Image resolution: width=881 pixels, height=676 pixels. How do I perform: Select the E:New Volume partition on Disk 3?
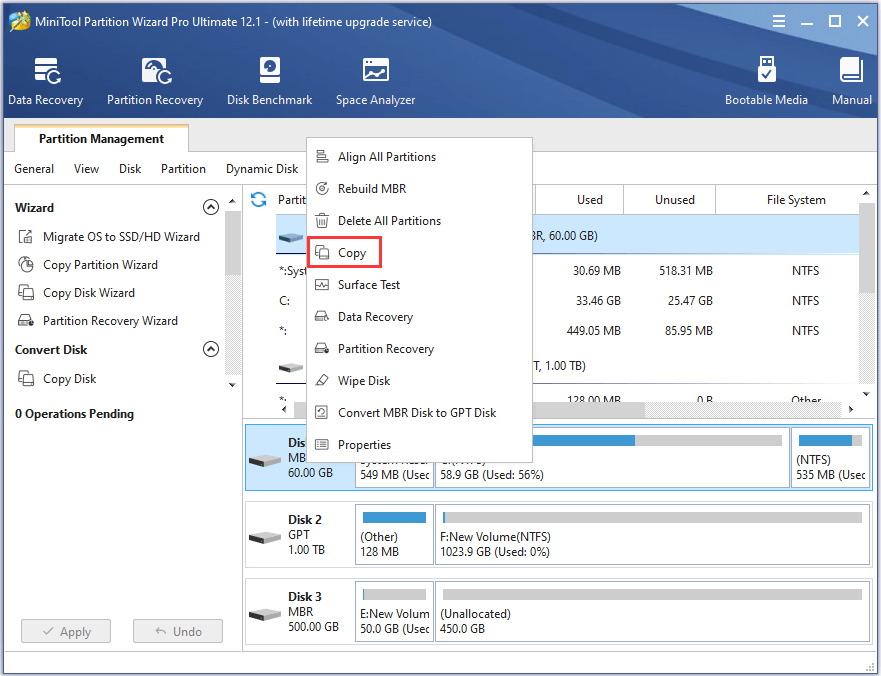(394, 611)
